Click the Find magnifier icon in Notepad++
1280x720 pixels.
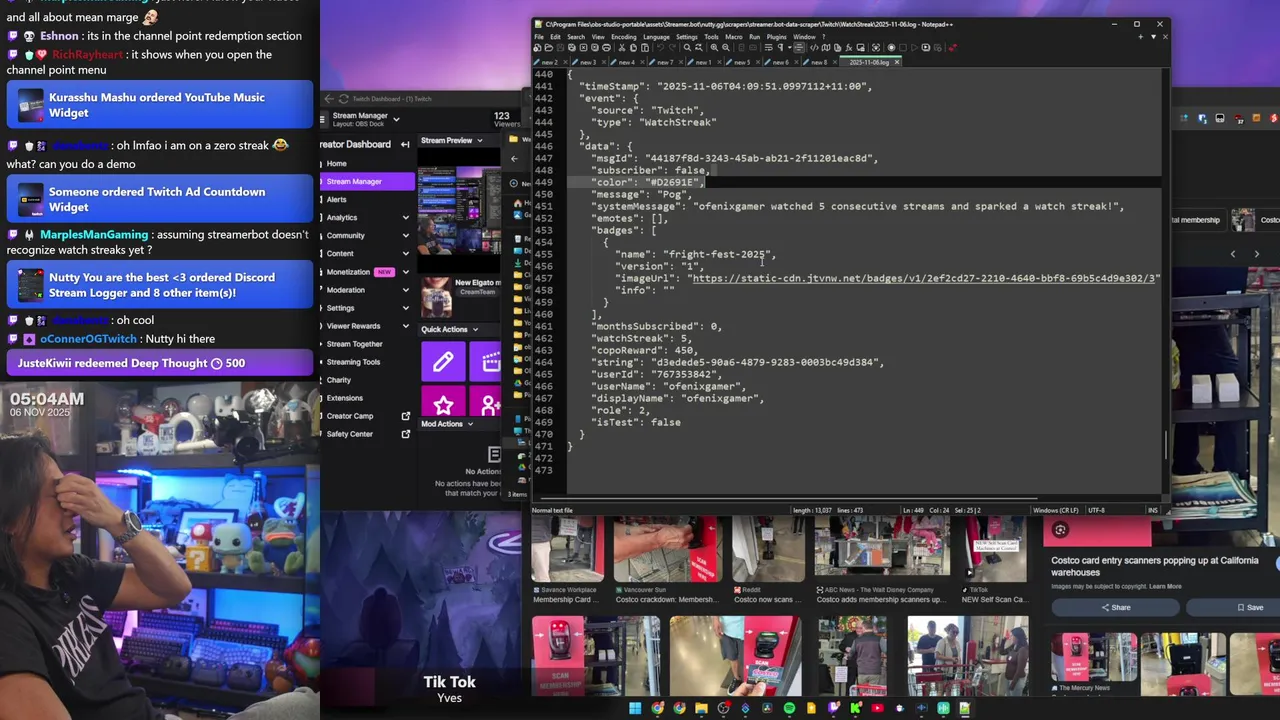(x=687, y=47)
